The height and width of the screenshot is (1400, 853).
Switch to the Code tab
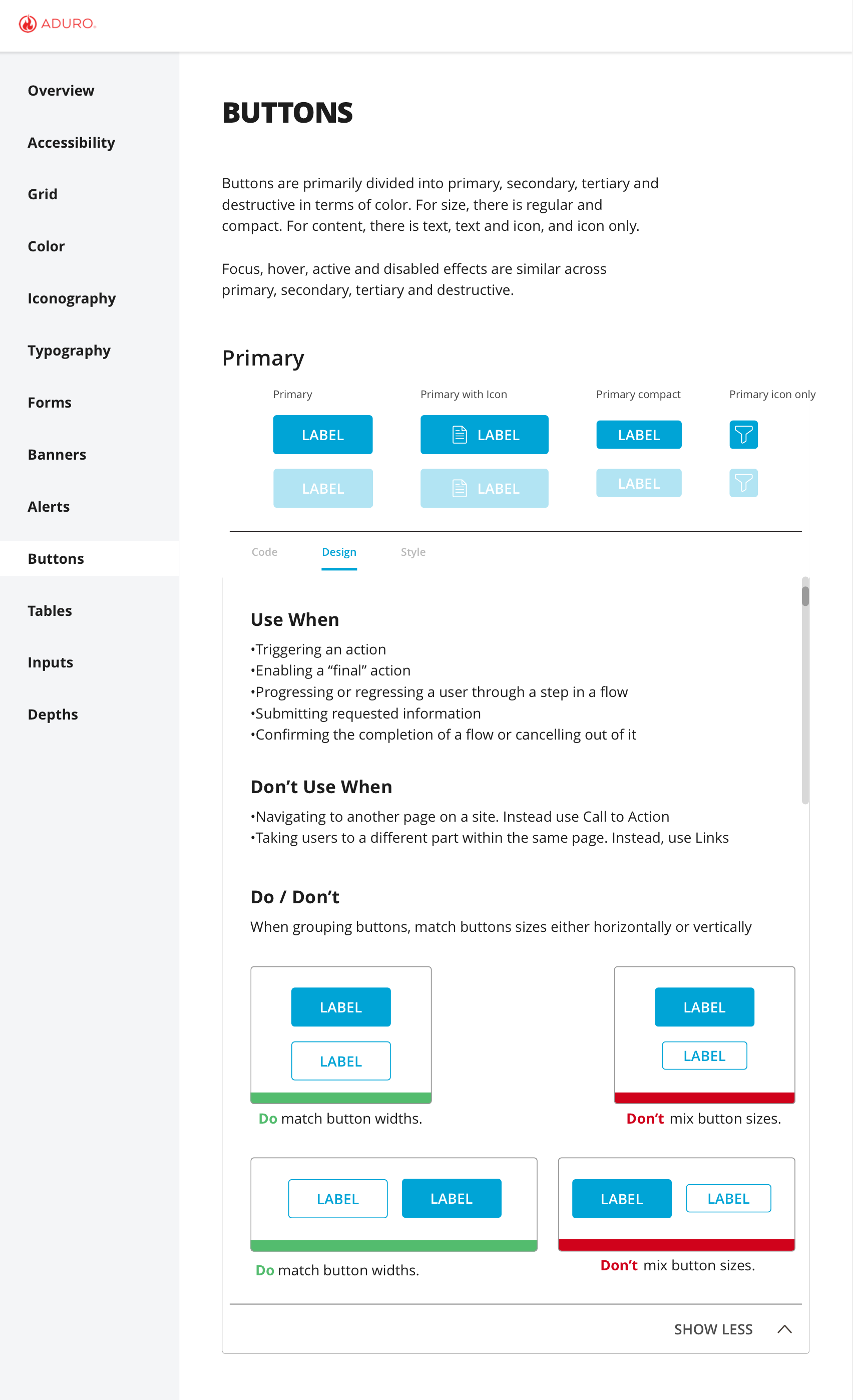pos(264,552)
